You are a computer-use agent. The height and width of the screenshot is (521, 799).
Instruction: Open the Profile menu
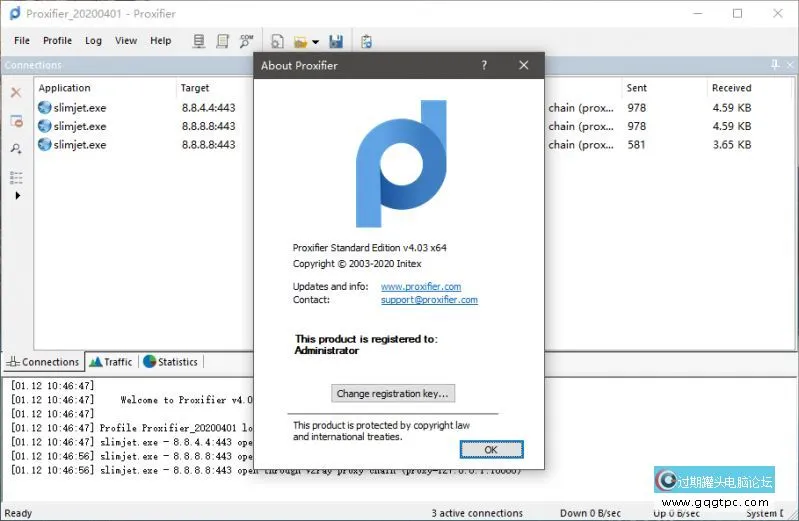pyautogui.click(x=57, y=41)
